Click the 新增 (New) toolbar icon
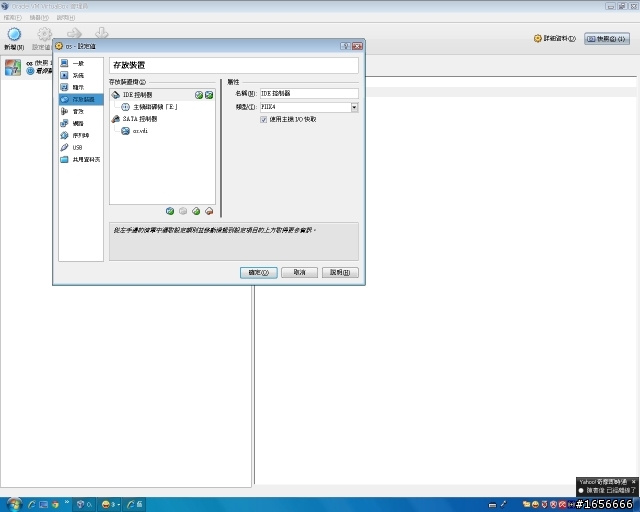640x512 pixels. (14, 34)
